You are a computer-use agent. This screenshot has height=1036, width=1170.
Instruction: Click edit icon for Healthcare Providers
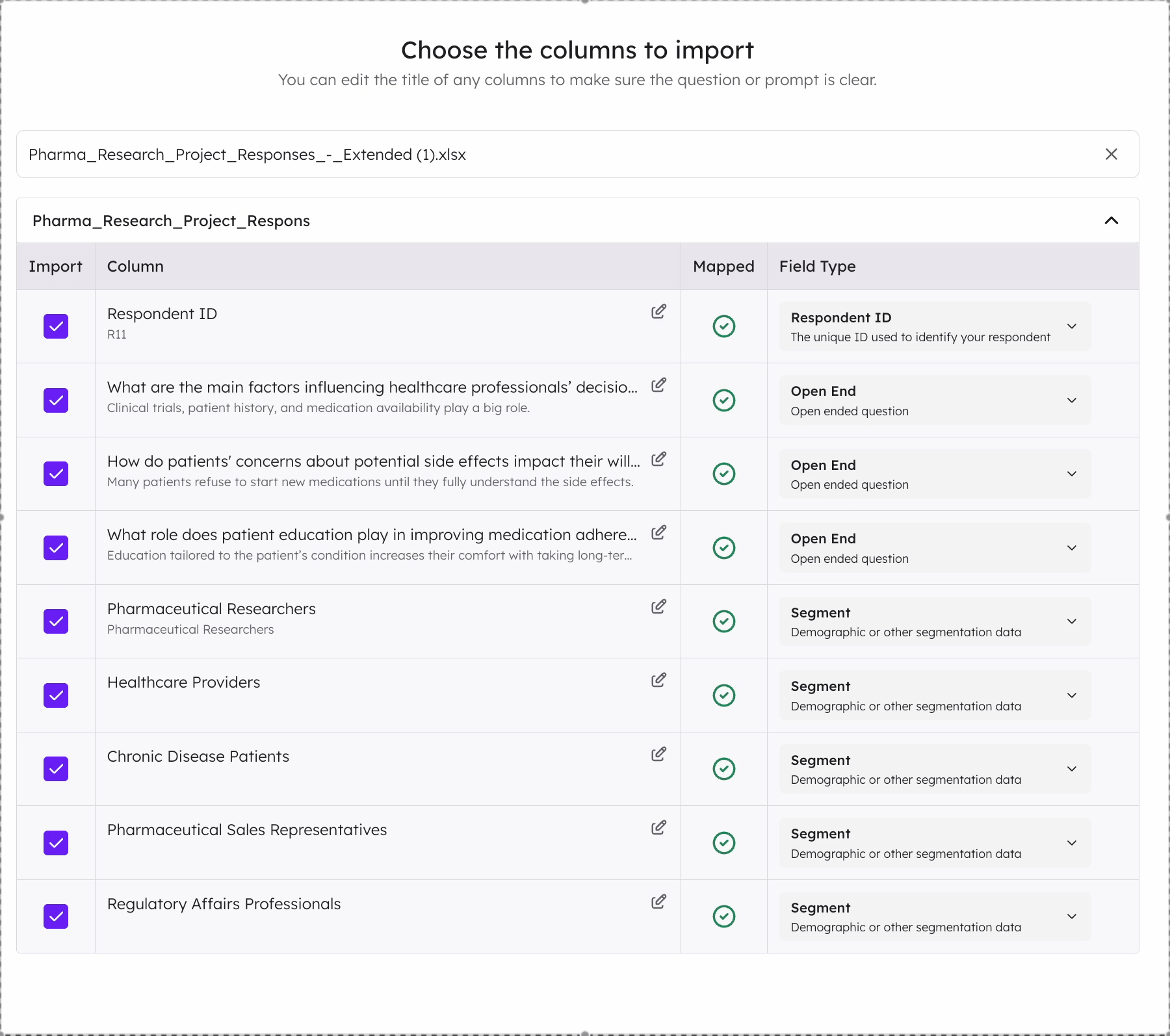coord(658,680)
